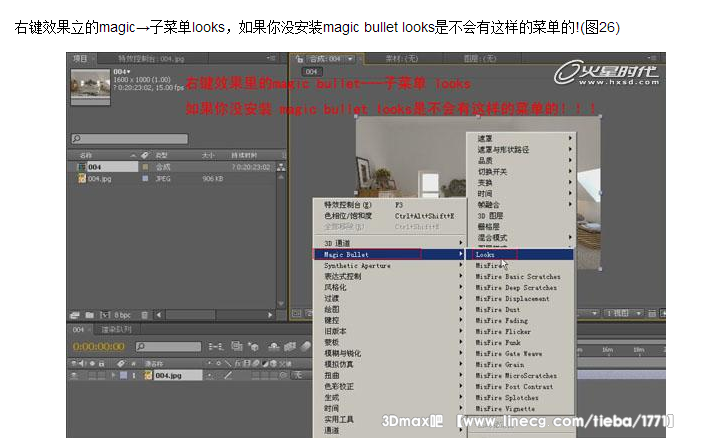Click the Interpret Footage icon in Project panel
Image resolution: width=703 pixels, height=438 pixels.
click(74, 315)
